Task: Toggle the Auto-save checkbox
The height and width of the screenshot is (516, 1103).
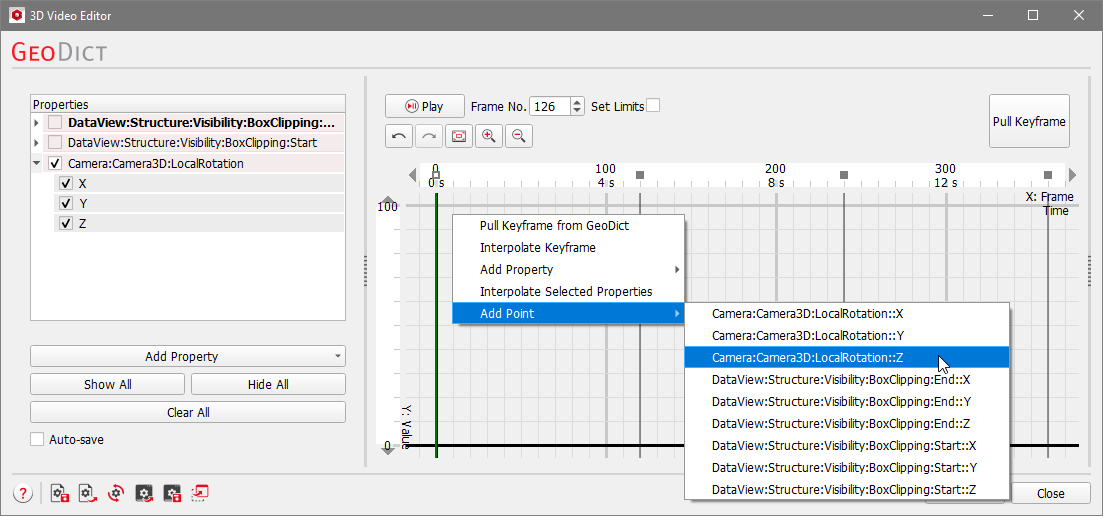Action: coord(38,439)
